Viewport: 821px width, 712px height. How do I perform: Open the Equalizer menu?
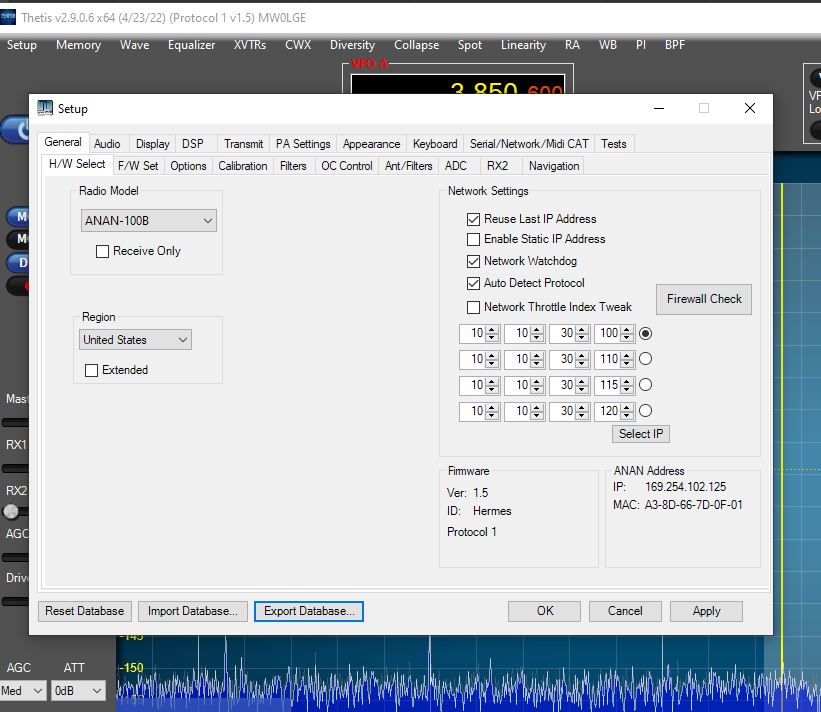(x=192, y=45)
